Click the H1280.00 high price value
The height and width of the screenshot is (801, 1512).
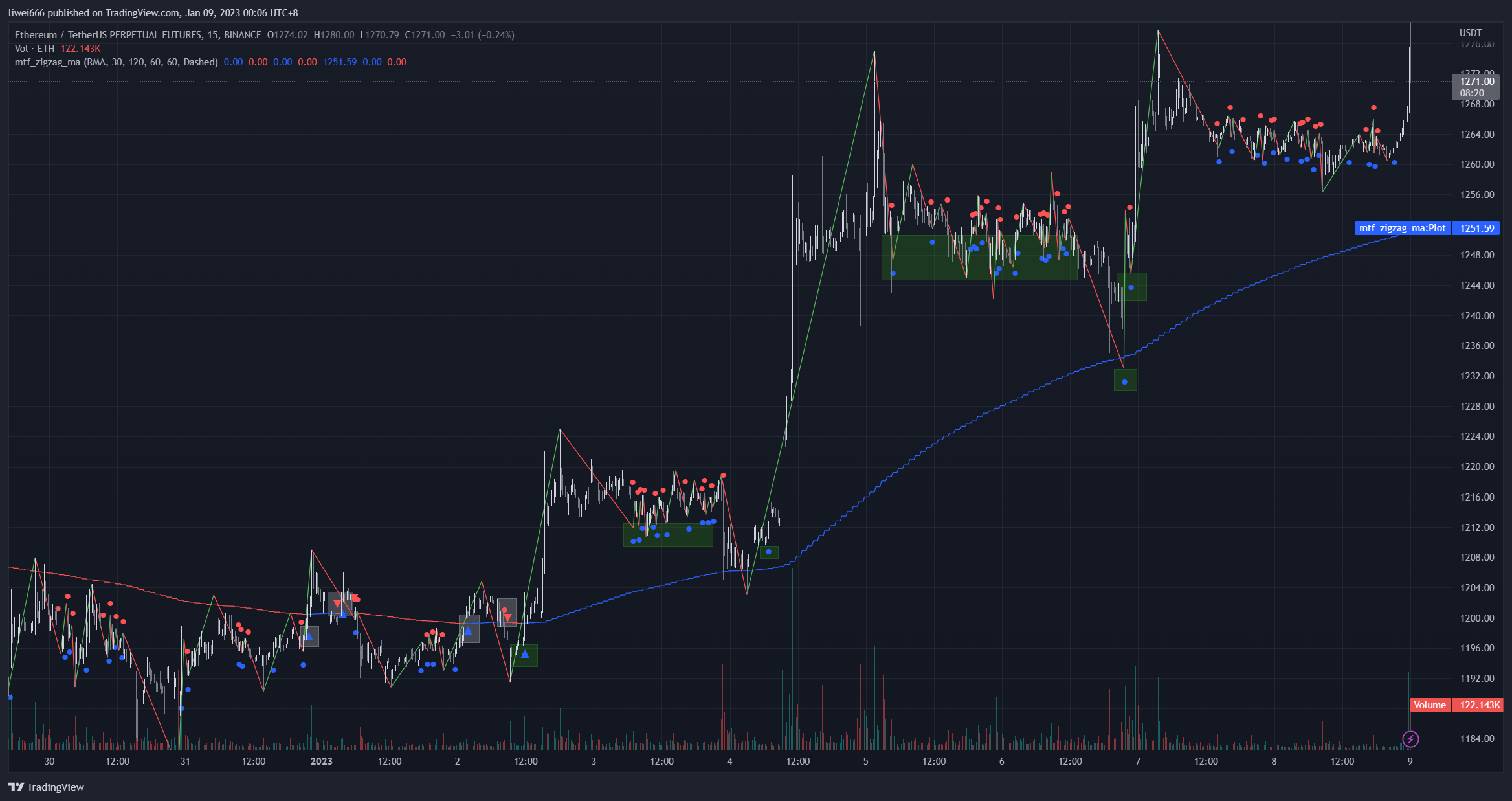[x=334, y=35]
